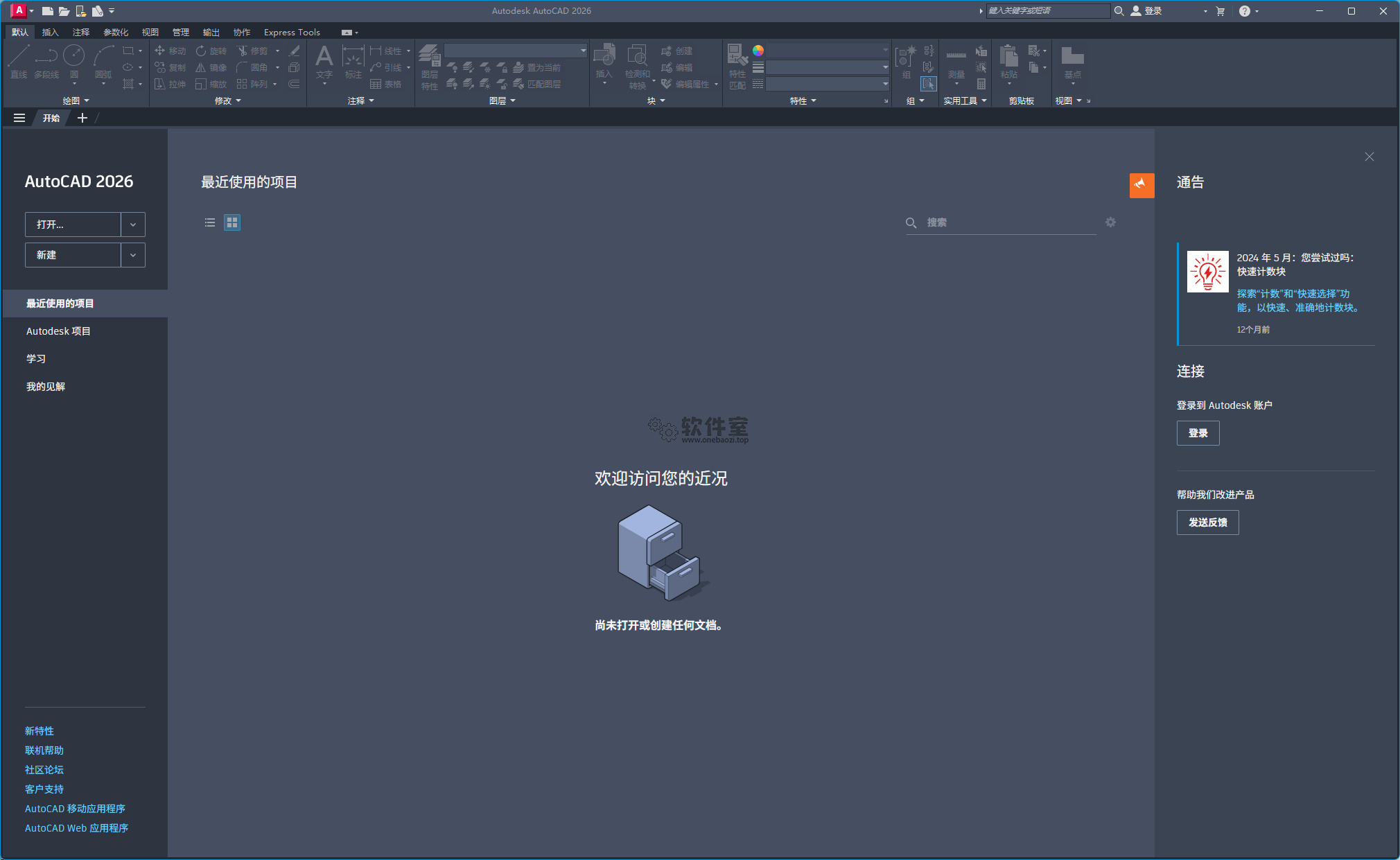Screen dimensions: 1400x860
Task: Expand the 图层 (Layers) panel
Action: coord(502,101)
